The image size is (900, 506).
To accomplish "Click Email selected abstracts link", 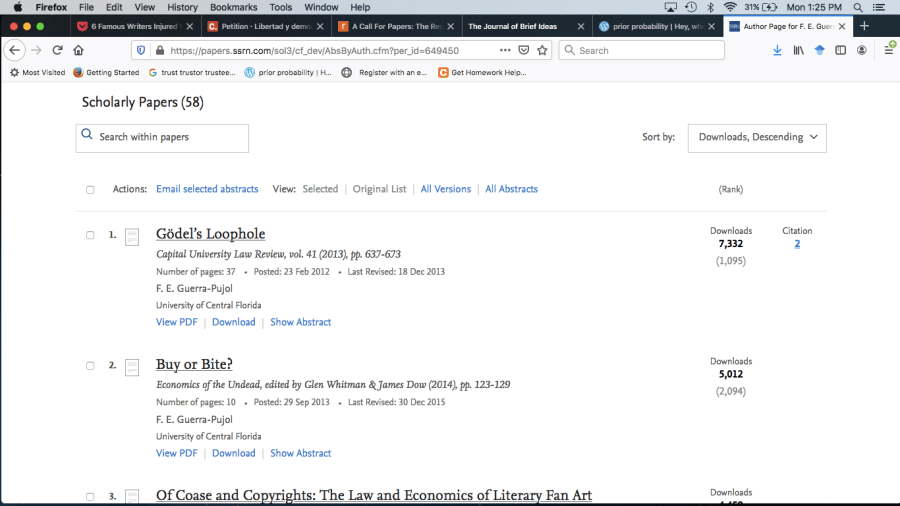I will pos(207,189).
